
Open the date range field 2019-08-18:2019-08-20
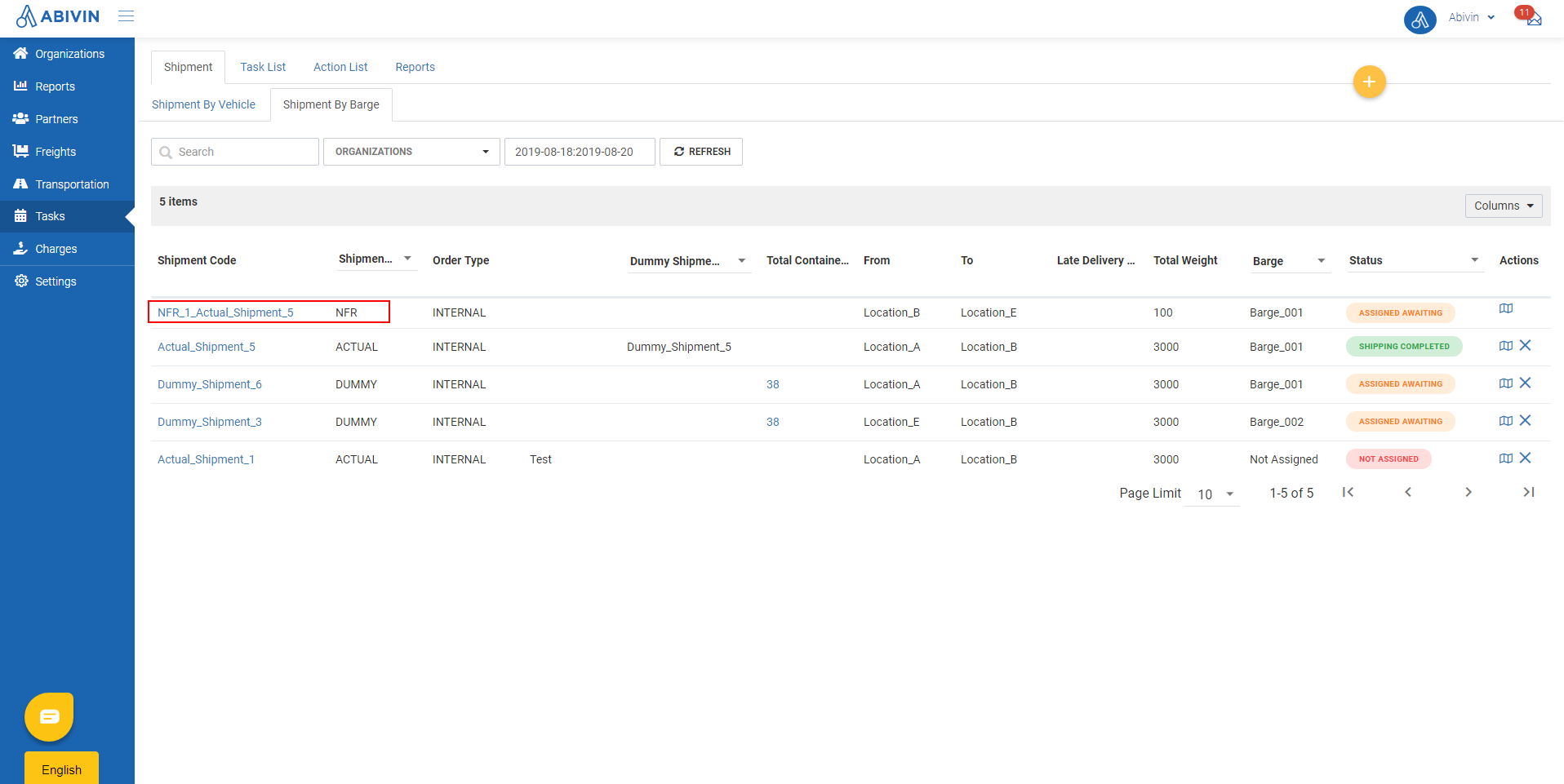coord(580,152)
